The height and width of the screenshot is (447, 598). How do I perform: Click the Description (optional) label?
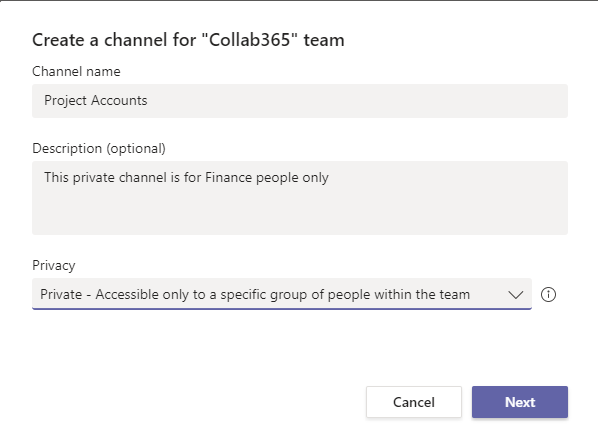point(99,148)
